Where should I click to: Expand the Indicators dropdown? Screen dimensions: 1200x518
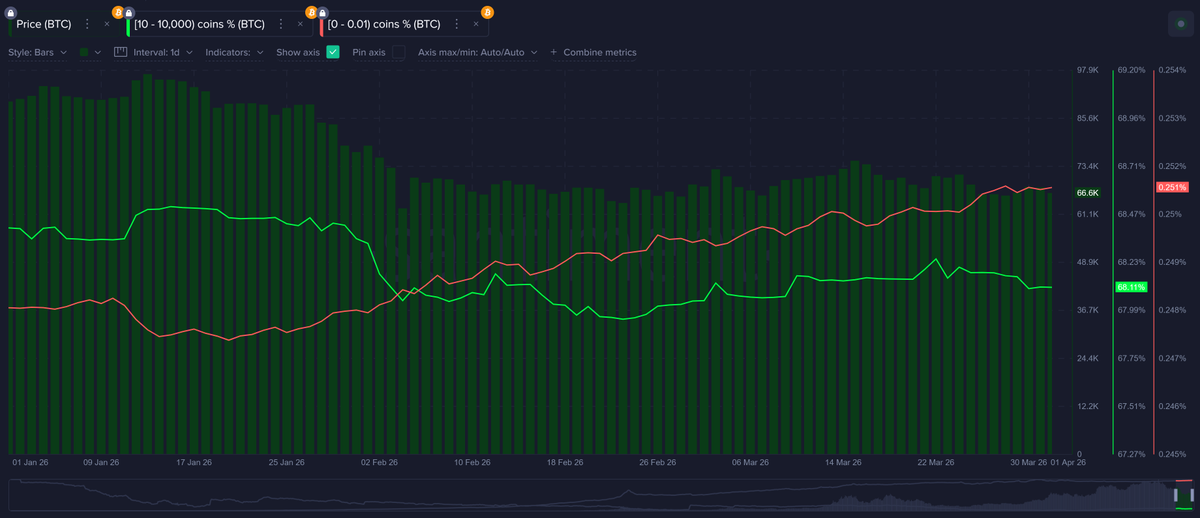pyautogui.click(x=234, y=52)
